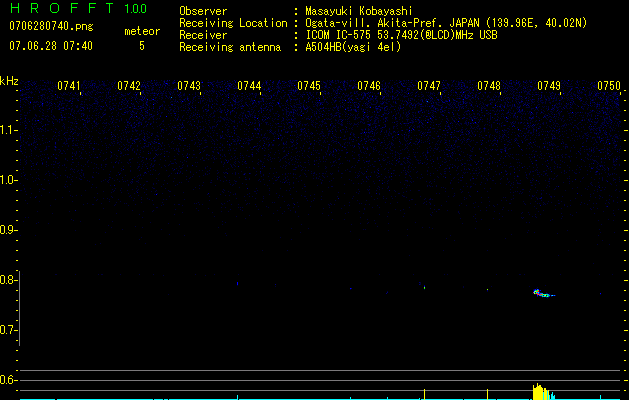Click the name Masayuki Kobayashi

point(359,11)
